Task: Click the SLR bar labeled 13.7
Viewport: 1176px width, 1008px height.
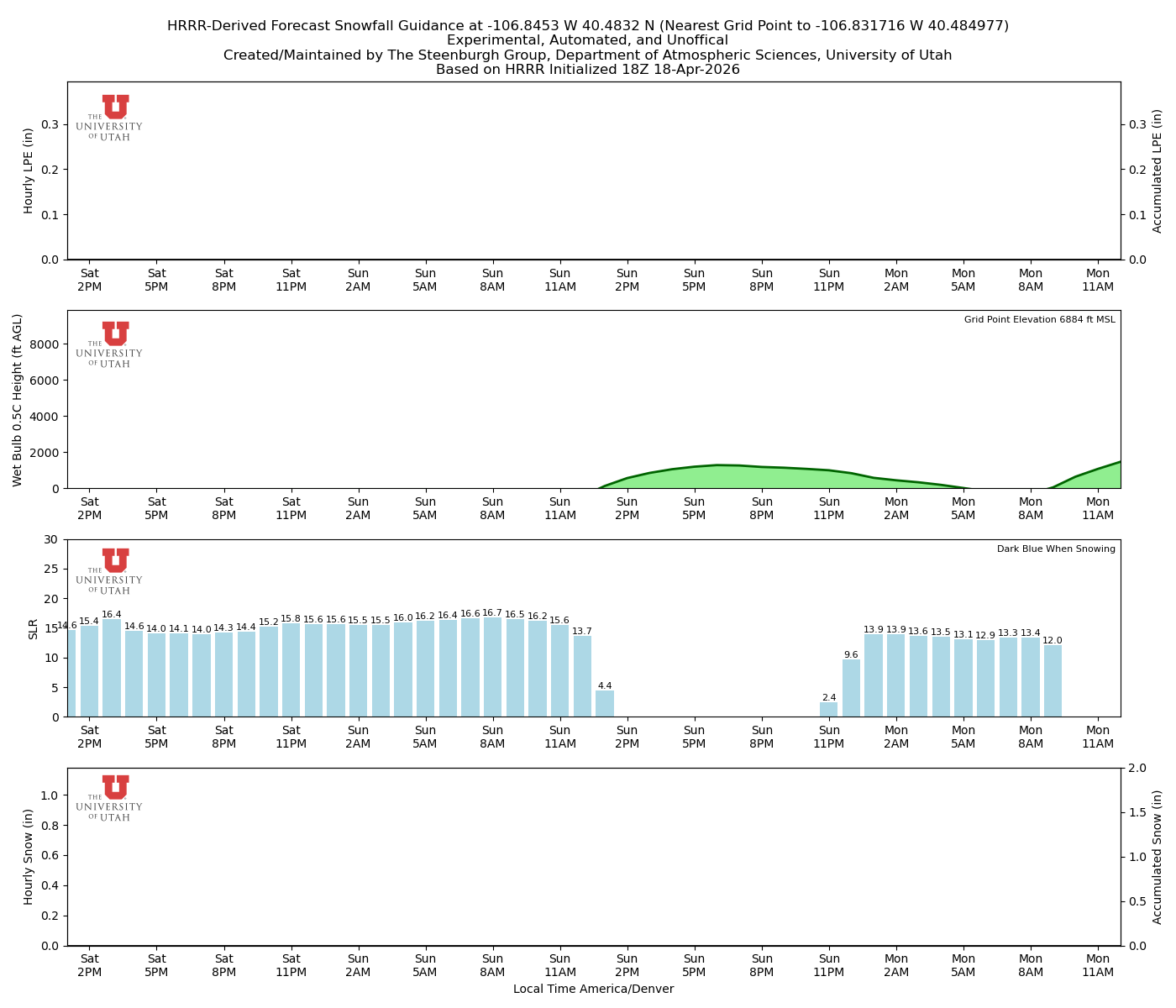Action: point(582,676)
